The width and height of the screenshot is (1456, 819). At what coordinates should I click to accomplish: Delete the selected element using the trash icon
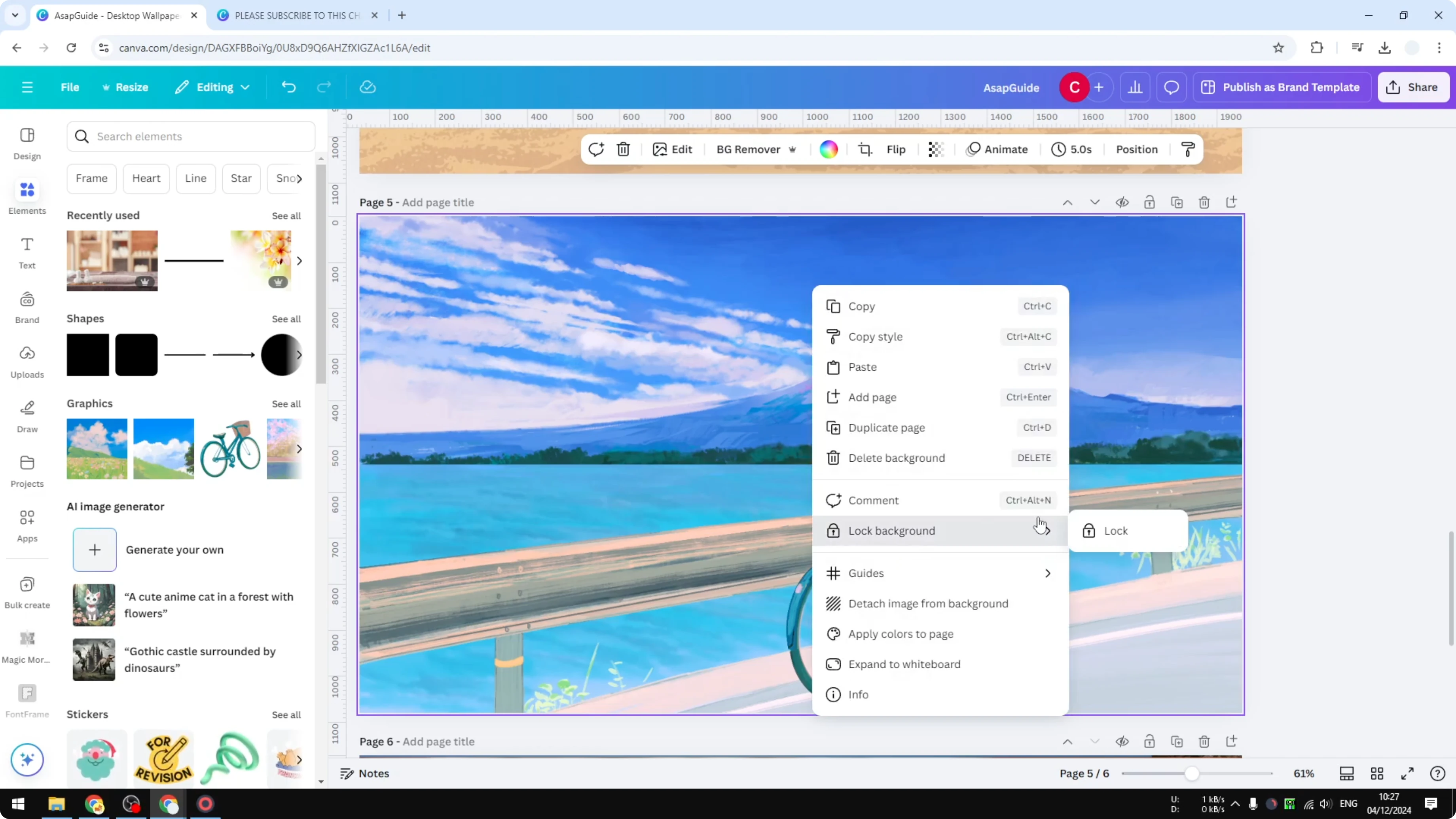point(623,149)
